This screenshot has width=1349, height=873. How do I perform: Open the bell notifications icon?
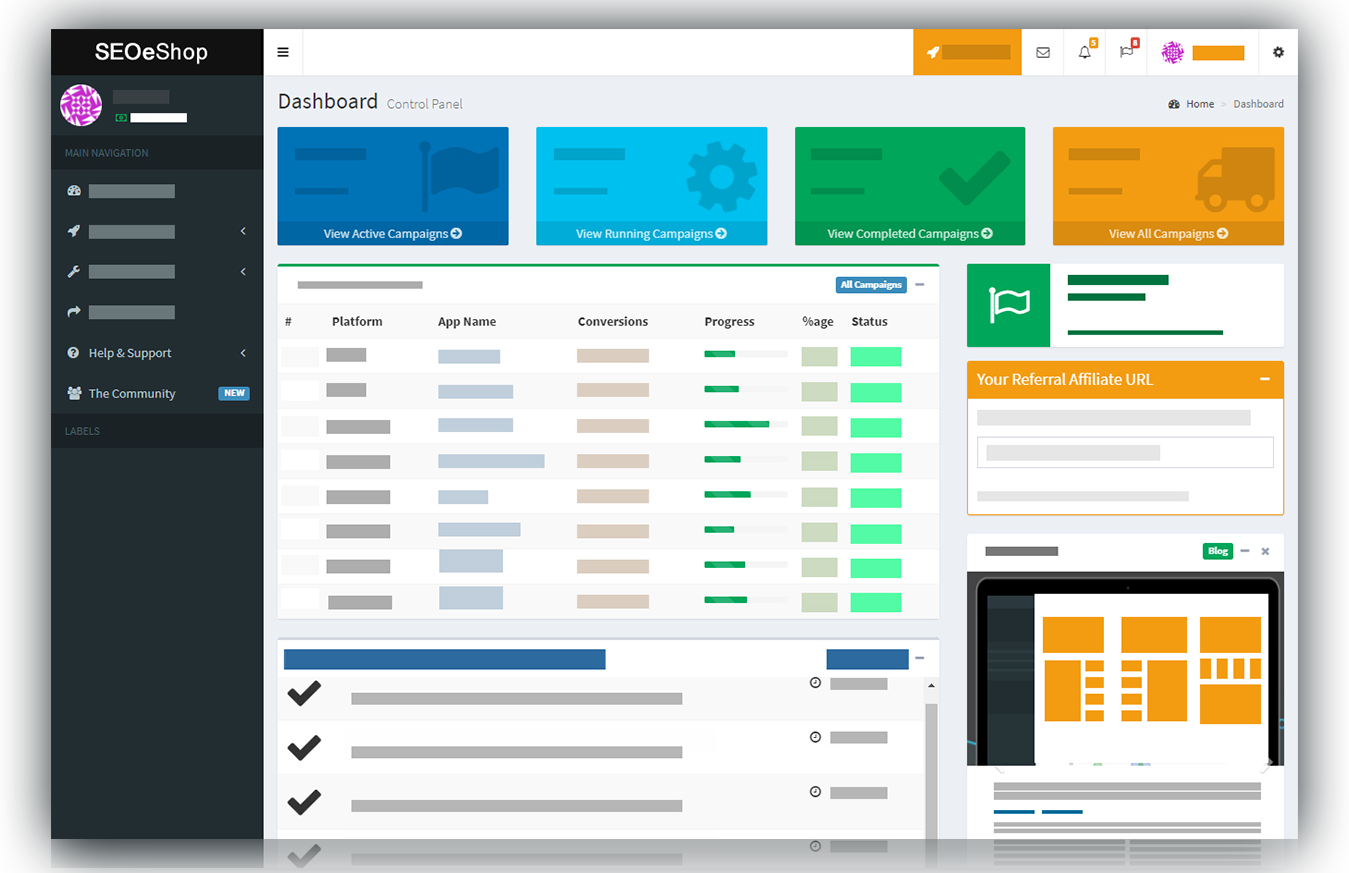[x=1085, y=52]
